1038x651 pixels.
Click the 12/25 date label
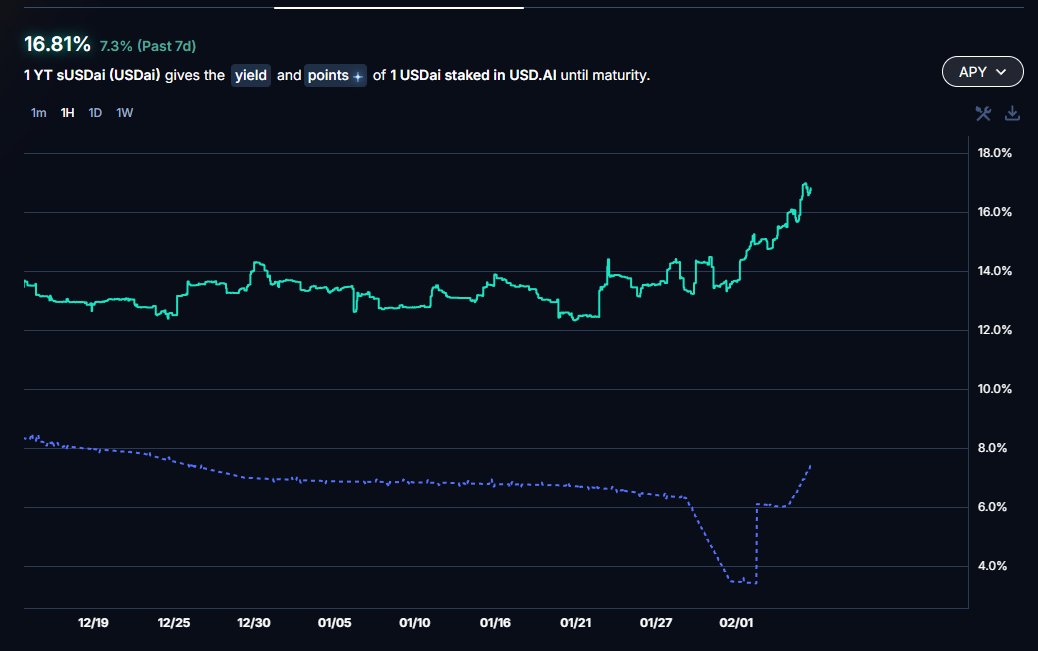point(173,623)
